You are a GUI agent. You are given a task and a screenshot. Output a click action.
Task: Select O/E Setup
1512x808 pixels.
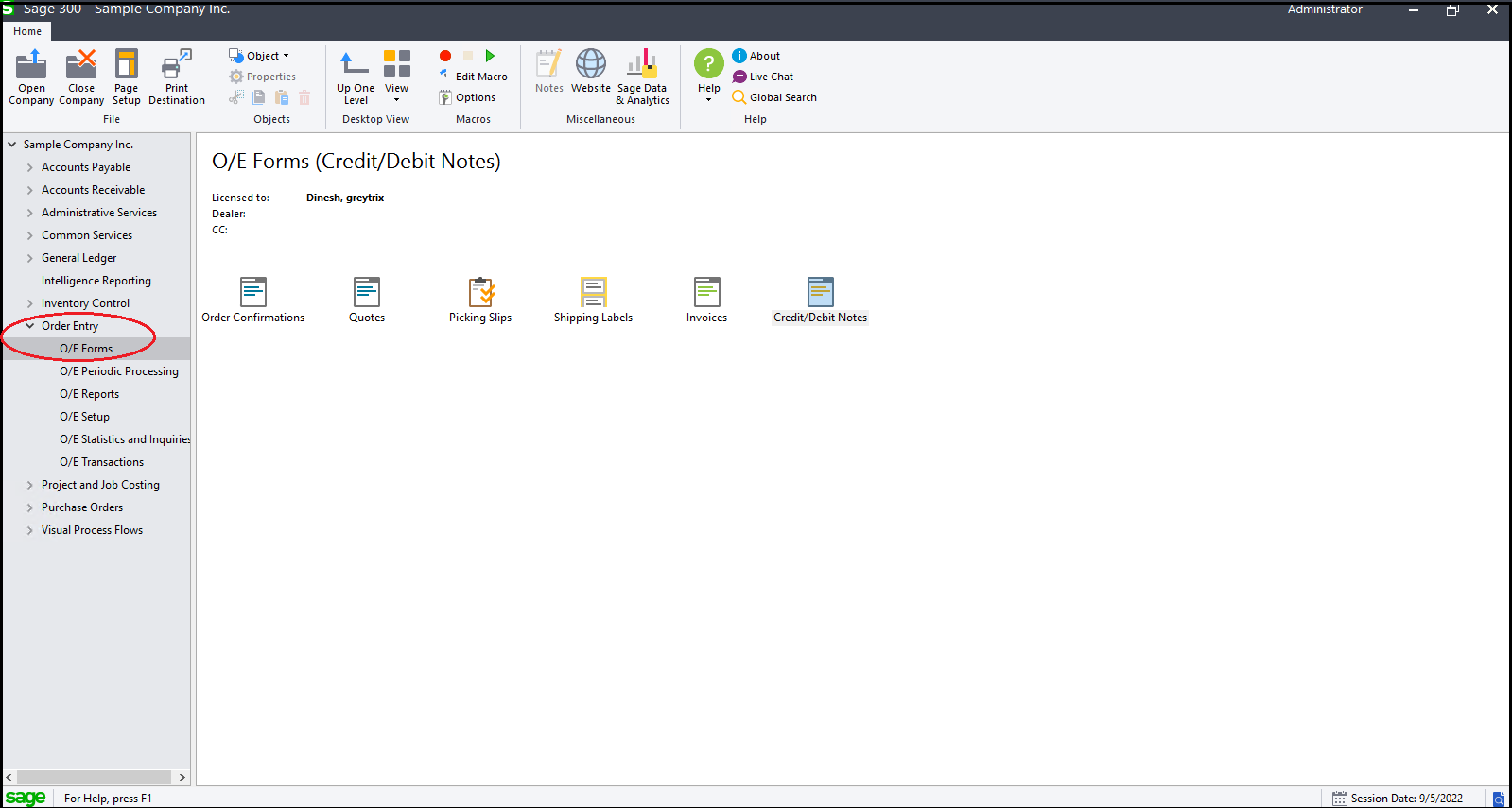point(85,417)
